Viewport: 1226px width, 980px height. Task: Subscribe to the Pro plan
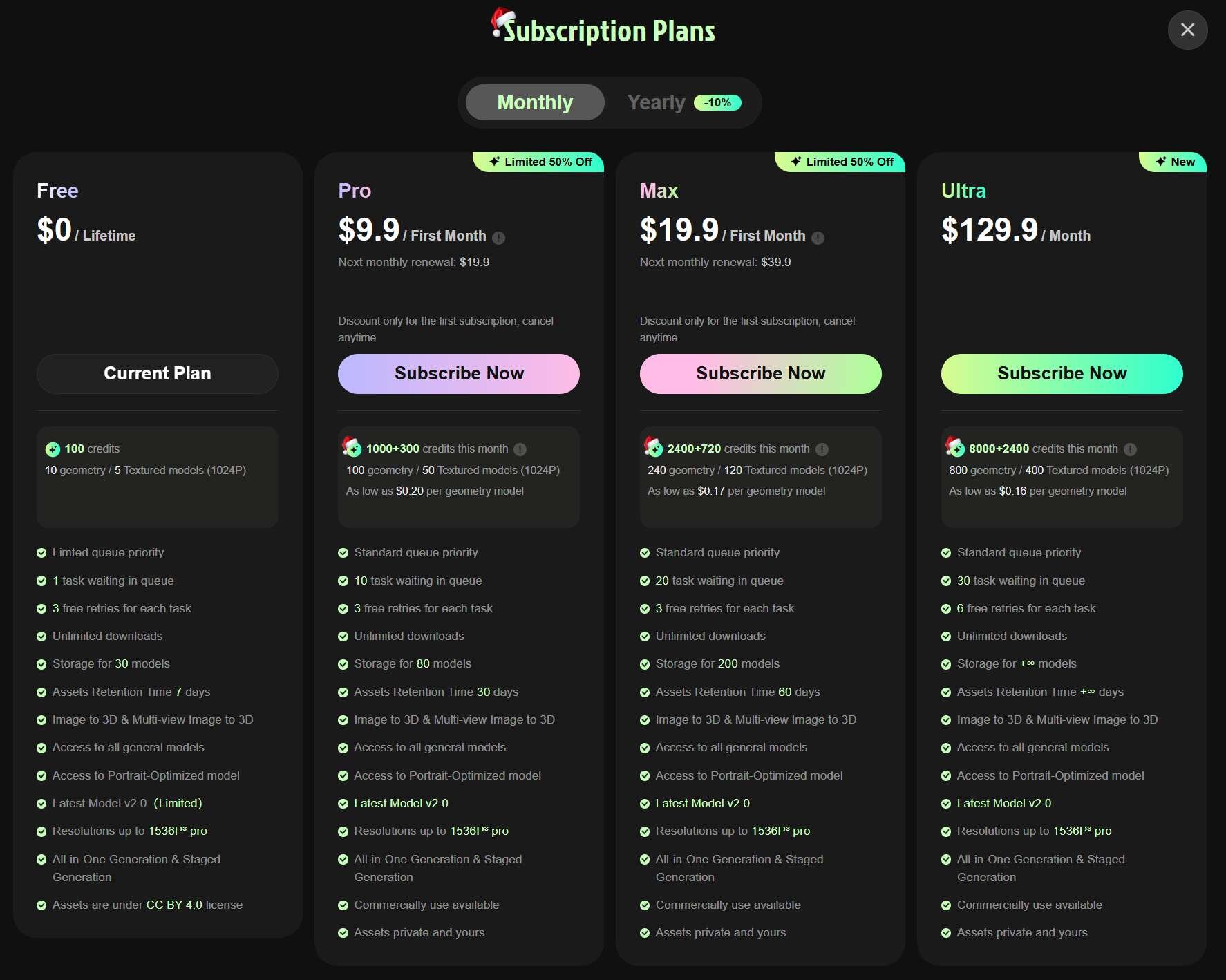(x=458, y=374)
